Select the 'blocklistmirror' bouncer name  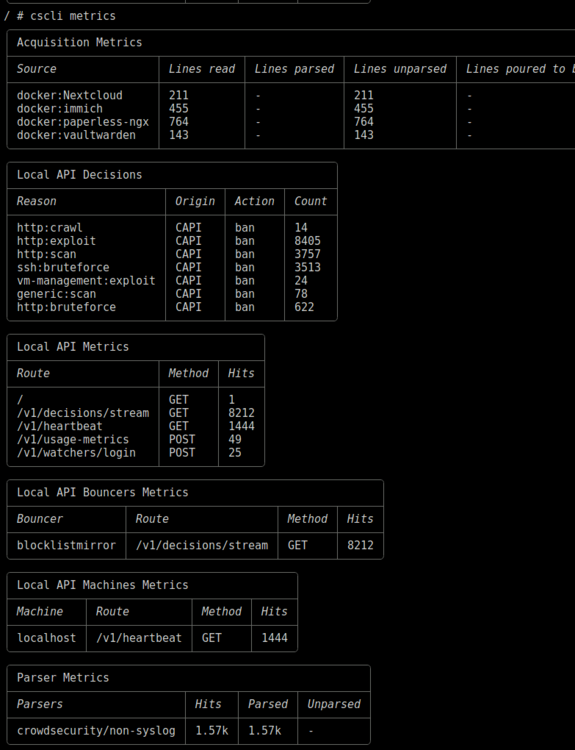click(x=66, y=545)
